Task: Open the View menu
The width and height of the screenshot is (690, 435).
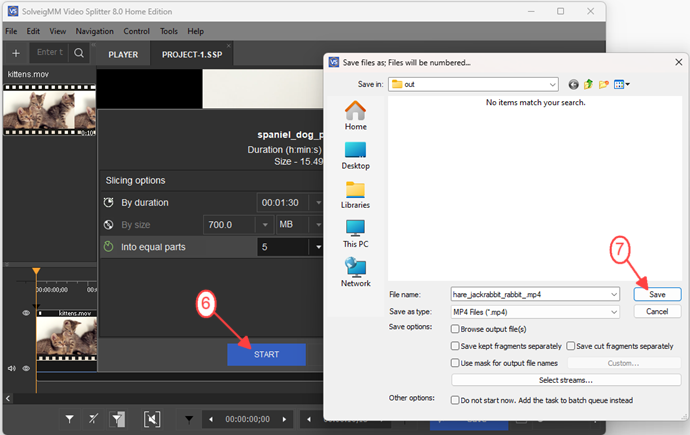Action: 58,31
